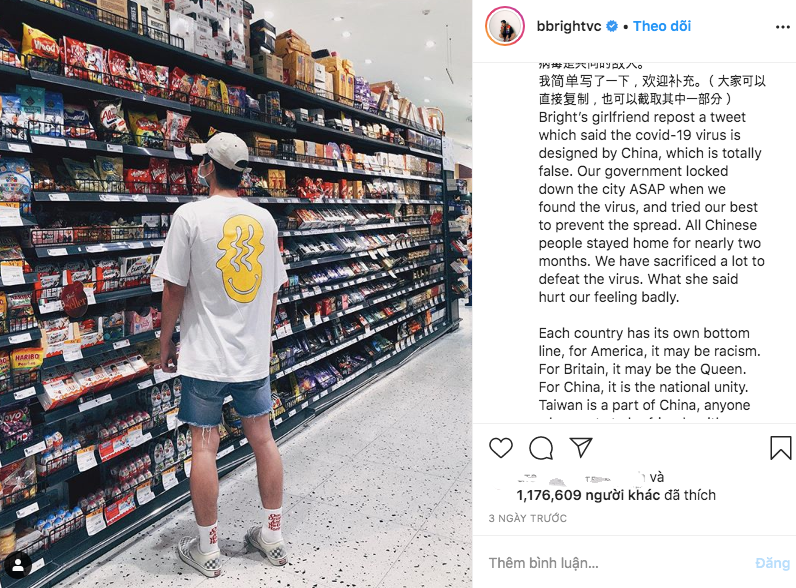796x588 pixels.
Task: Like the post with the heart icon
Action: (501, 448)
